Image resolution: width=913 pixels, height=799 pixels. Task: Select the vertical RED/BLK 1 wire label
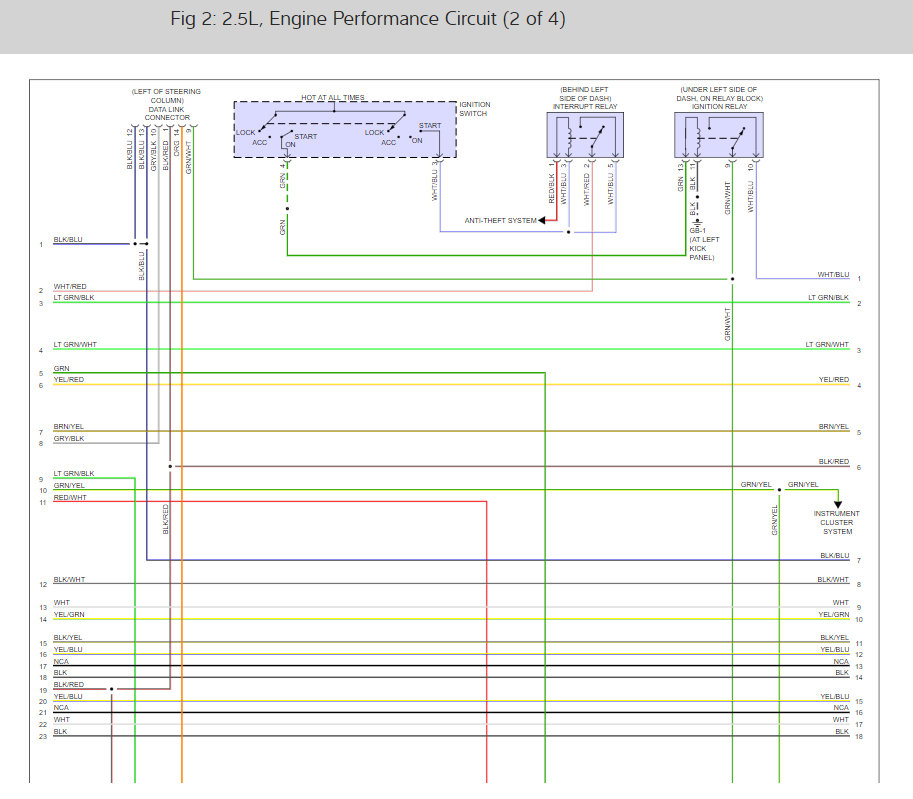coord(551,183)
